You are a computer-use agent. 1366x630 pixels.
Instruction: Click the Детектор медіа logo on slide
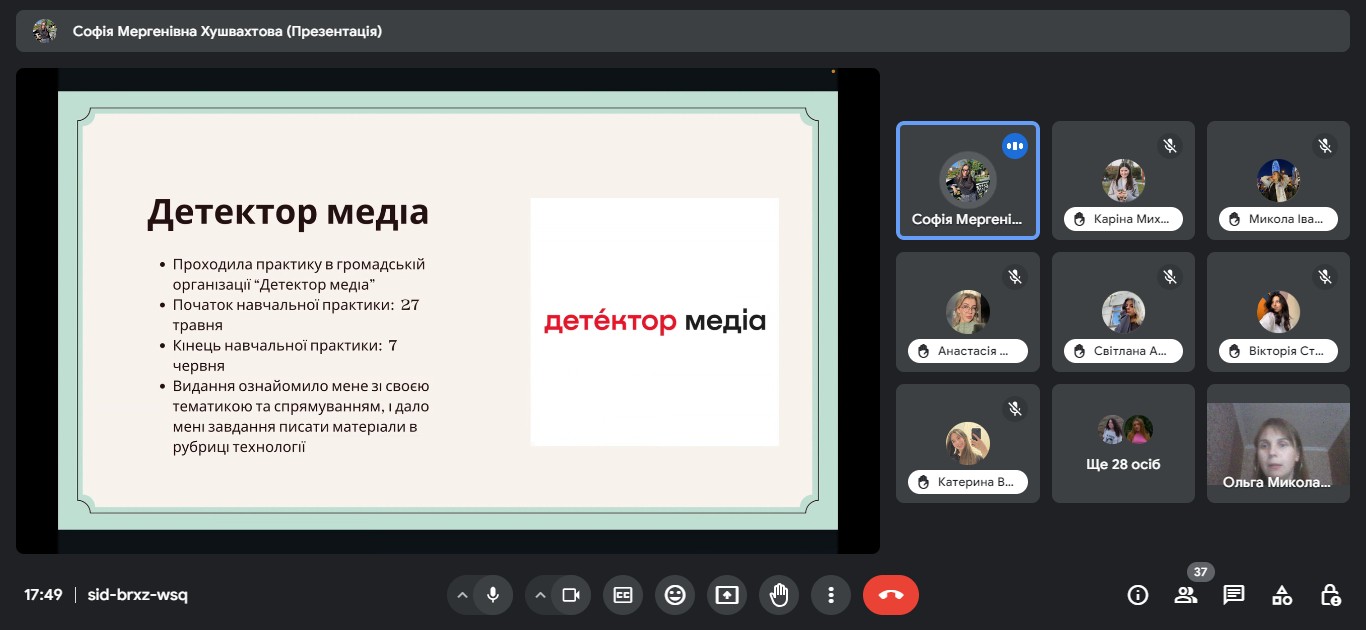point(654,321)
